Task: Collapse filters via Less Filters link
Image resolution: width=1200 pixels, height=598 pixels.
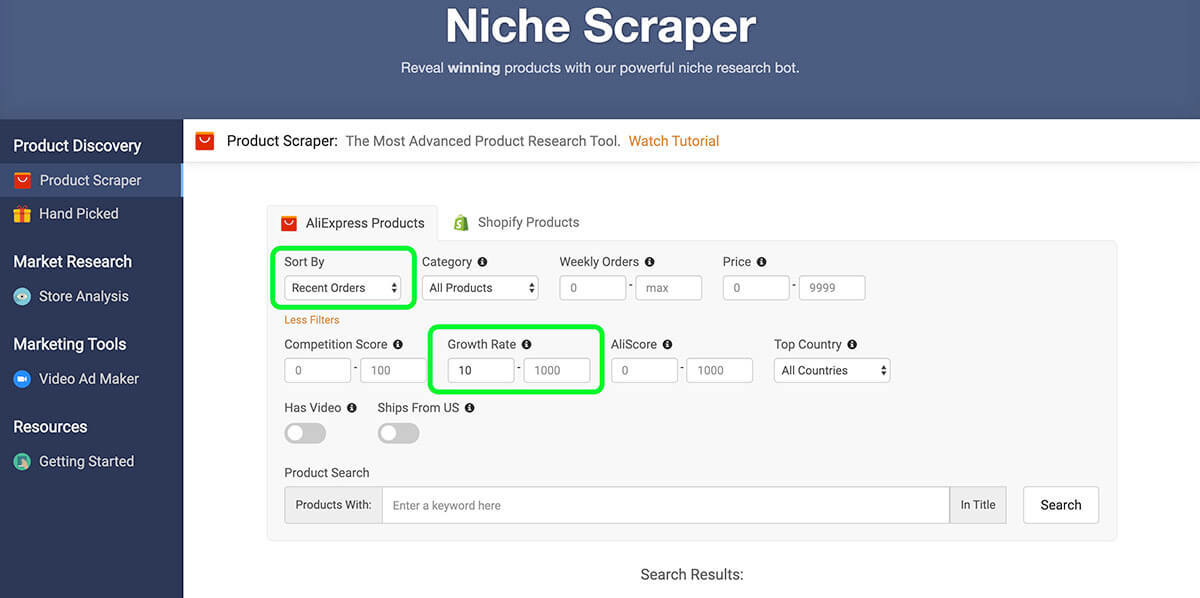Action: tap(312, 320)
